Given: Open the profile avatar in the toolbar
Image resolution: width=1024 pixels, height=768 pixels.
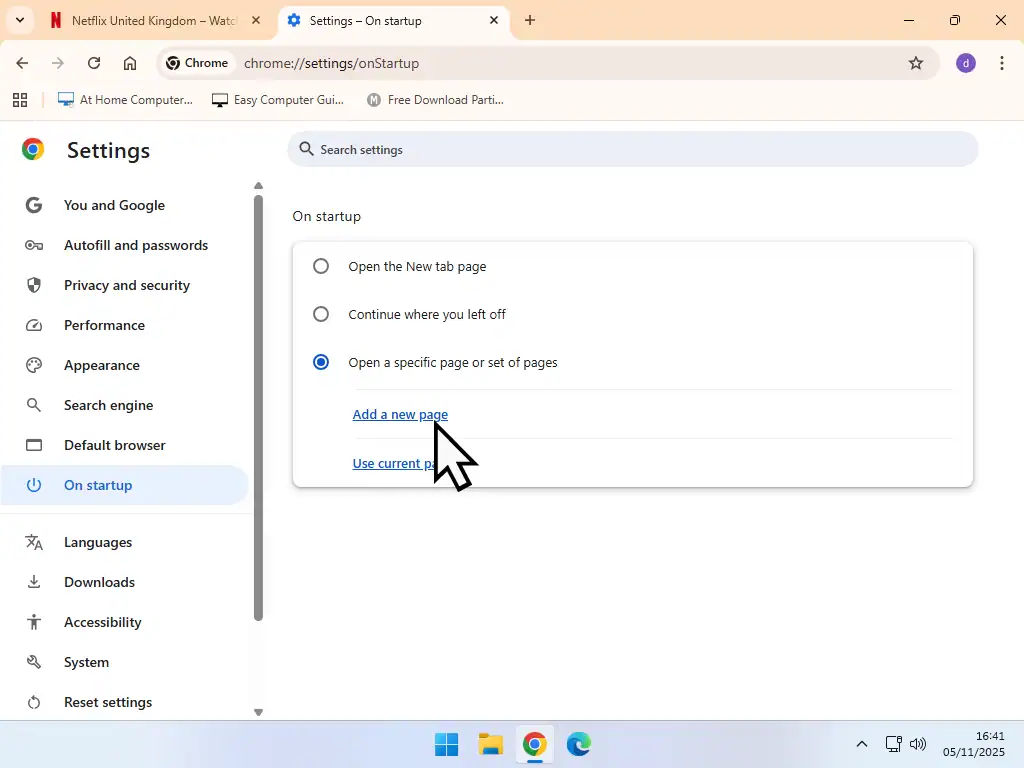Looking at the screenshot, I should point(965,63).
